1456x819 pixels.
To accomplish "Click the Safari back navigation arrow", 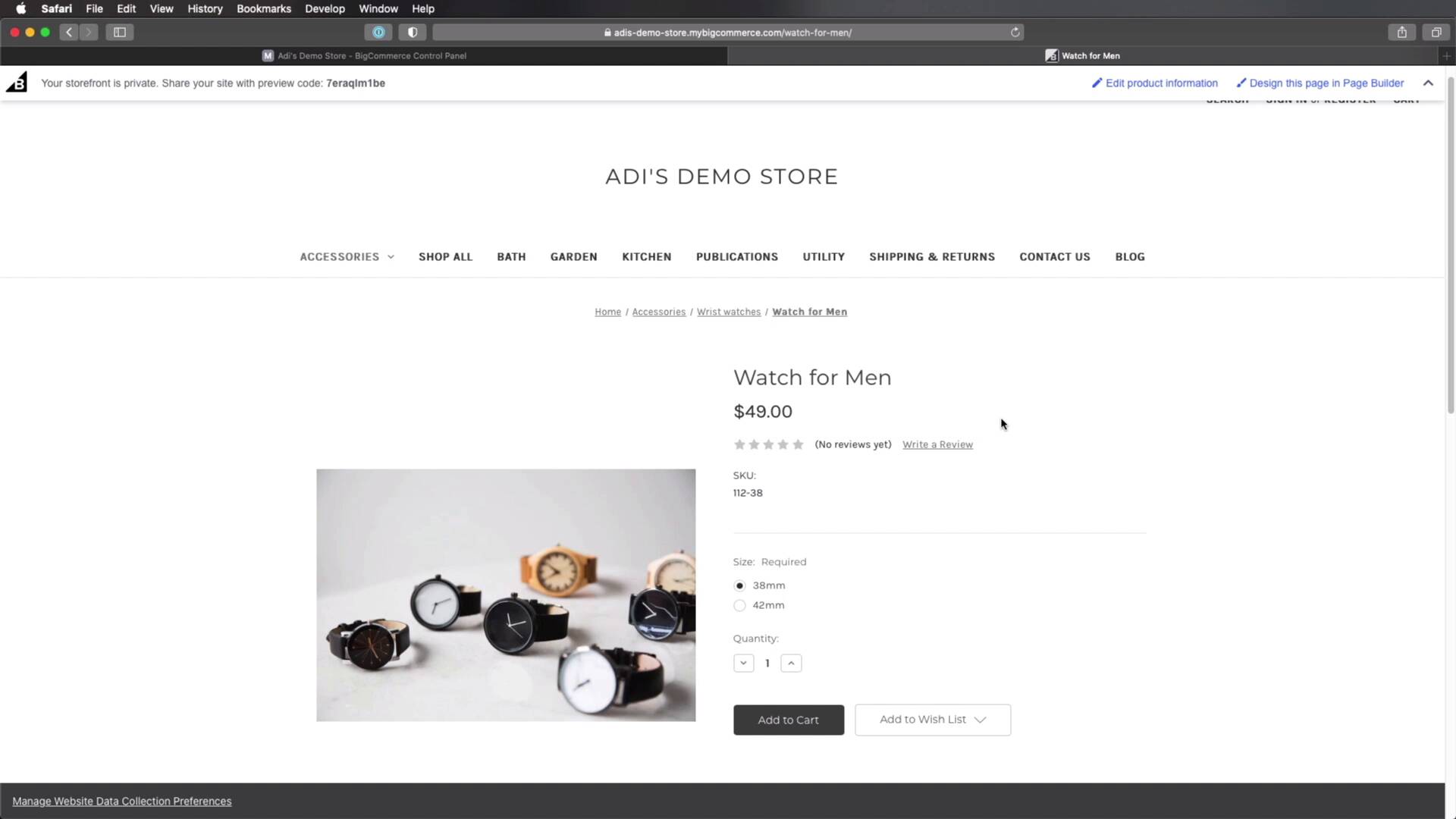I will 69,32.
